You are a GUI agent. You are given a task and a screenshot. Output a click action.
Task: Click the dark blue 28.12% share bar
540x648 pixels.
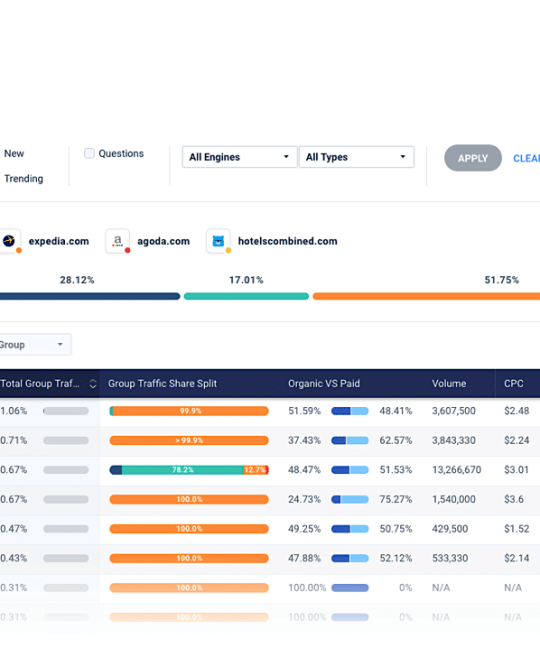coord(90,296)
